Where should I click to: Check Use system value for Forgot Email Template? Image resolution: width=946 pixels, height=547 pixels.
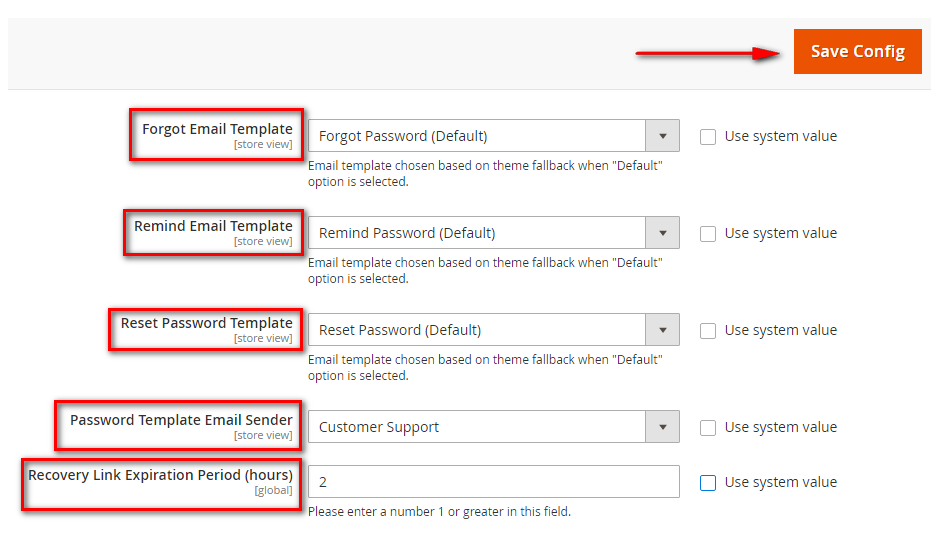pyautogui.click(x=708, y=137)
